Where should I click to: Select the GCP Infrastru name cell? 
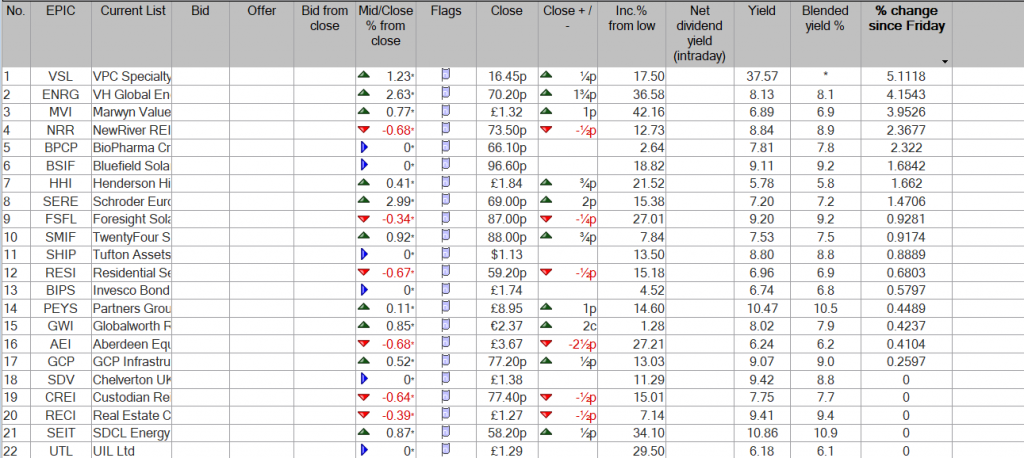(131, 362)
